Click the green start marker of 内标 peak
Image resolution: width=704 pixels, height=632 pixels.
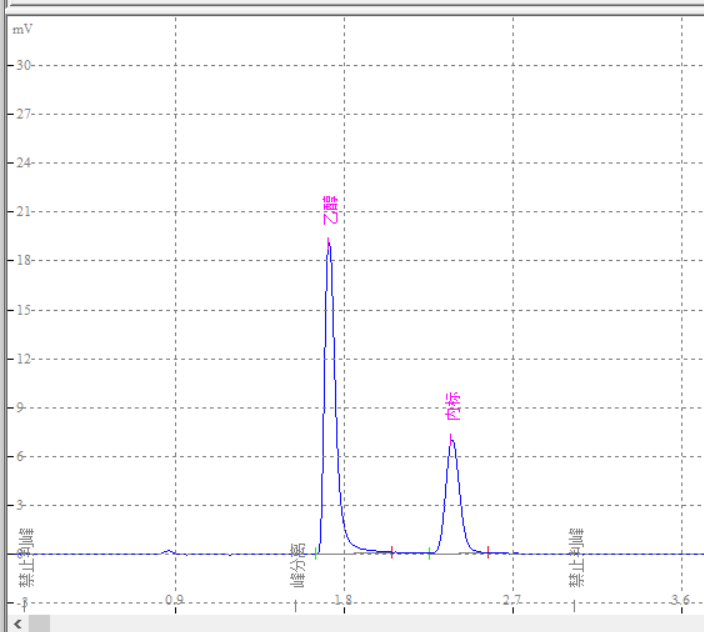430,552
